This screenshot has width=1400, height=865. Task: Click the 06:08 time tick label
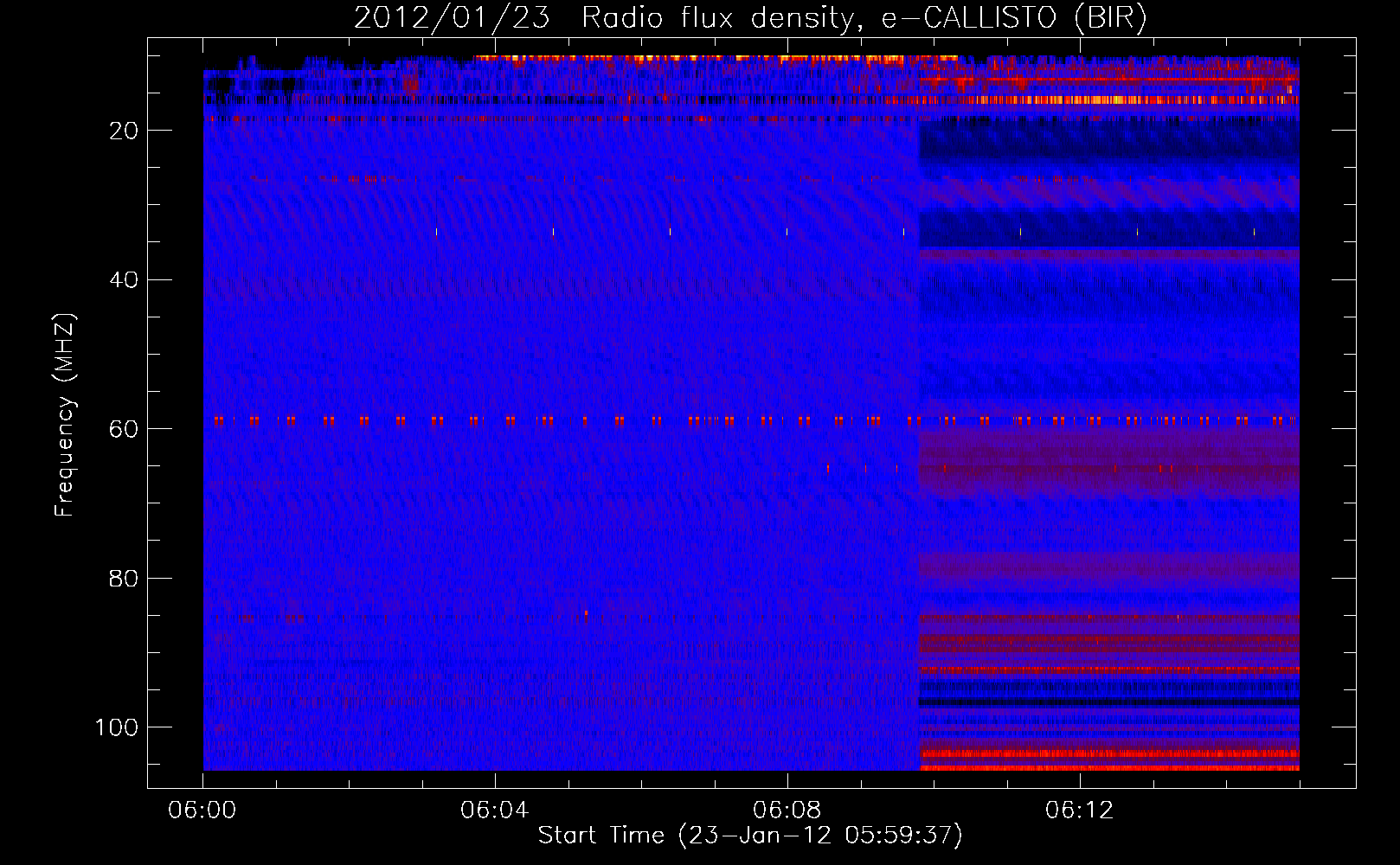pos(787,811)
